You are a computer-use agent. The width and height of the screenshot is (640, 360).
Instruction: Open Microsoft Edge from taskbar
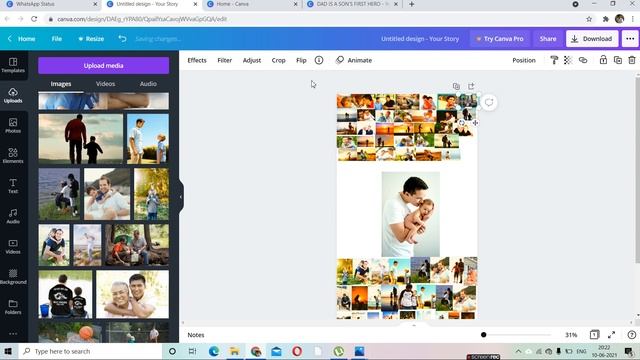click(214, 351)
